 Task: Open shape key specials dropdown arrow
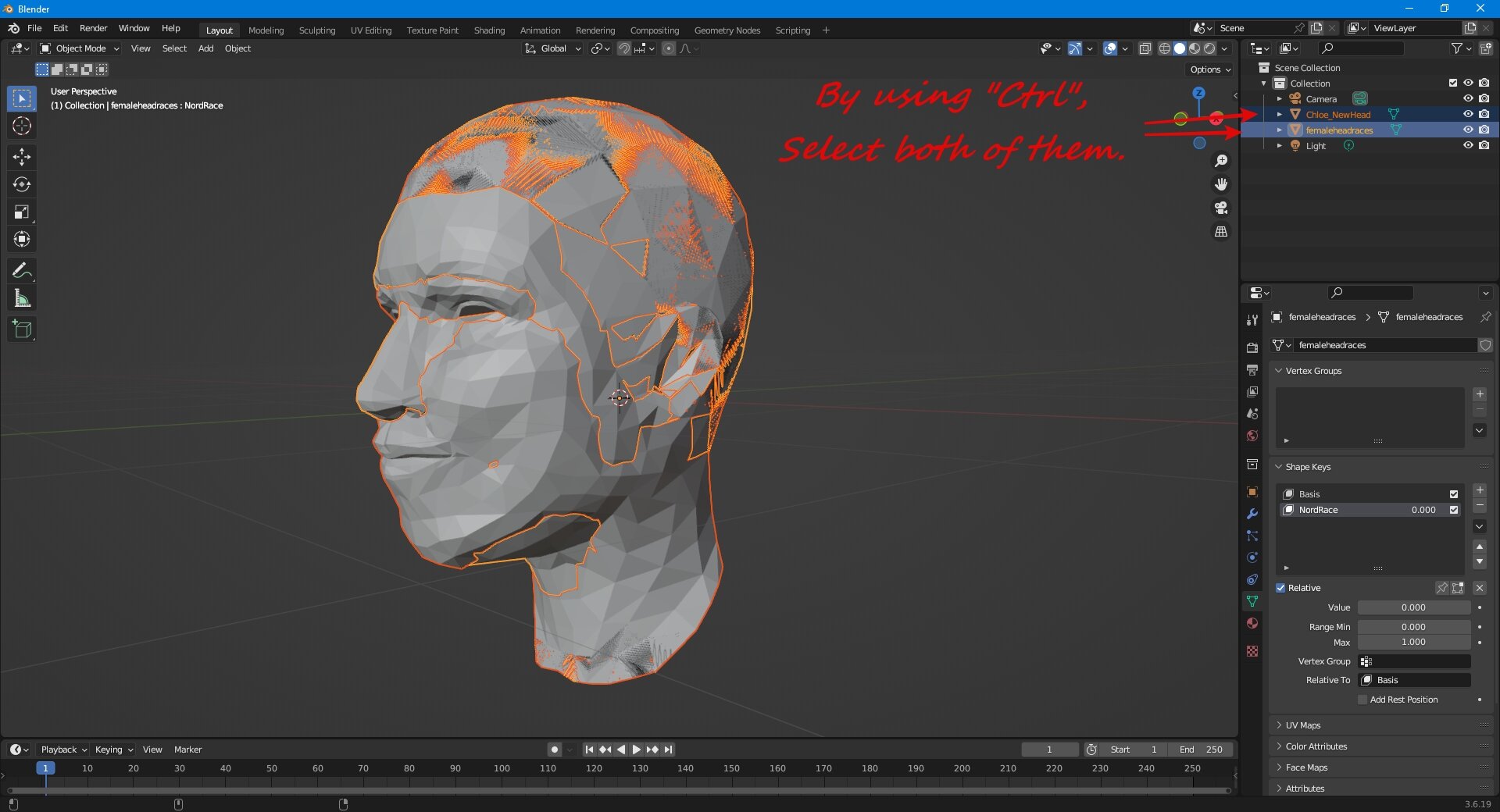(1480, 527)
